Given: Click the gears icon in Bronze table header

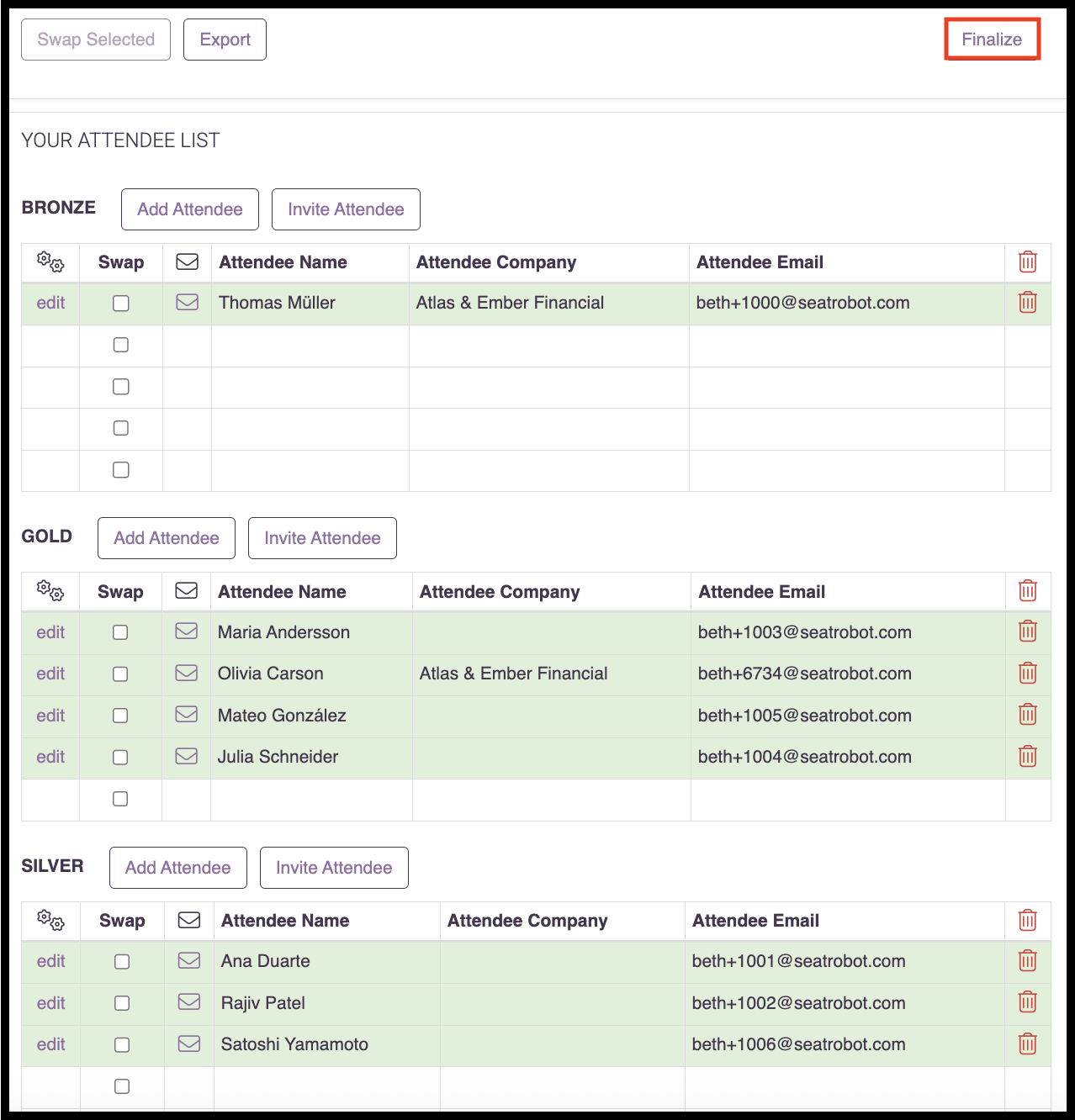Looking at the screenshot, I should click(x=50, y=262).
